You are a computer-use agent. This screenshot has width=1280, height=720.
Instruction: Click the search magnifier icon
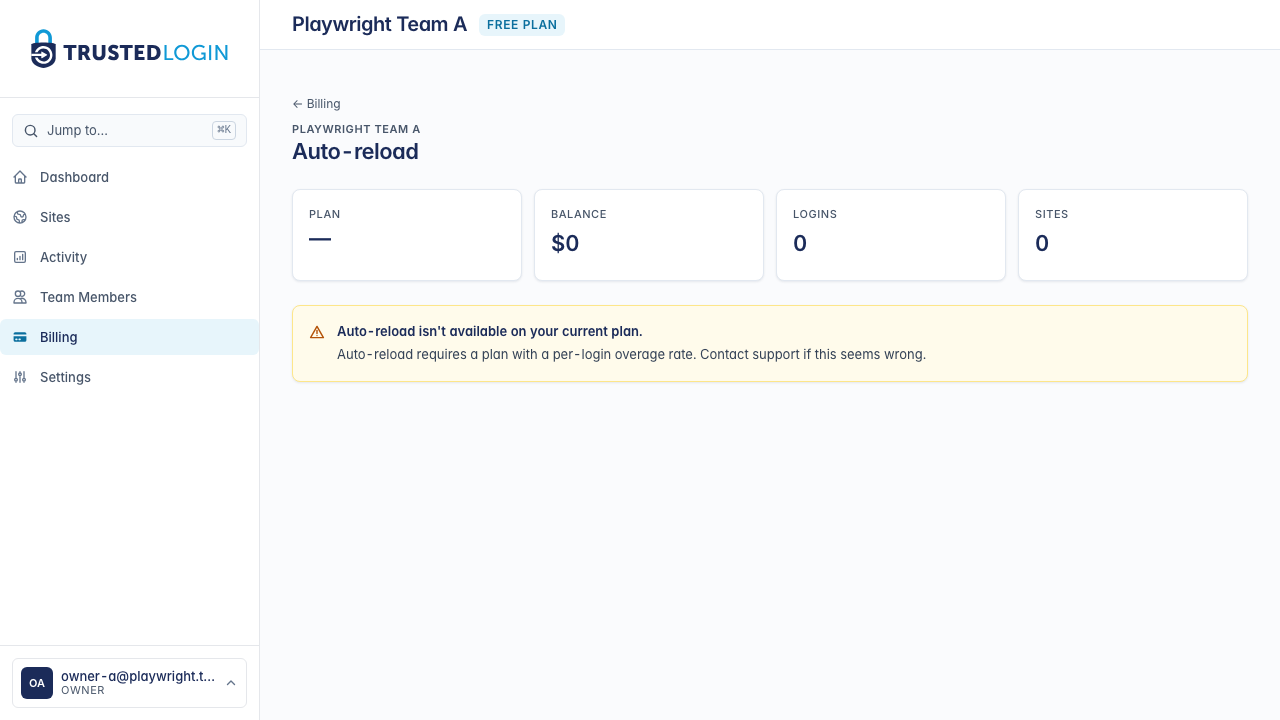coord(31,131)
